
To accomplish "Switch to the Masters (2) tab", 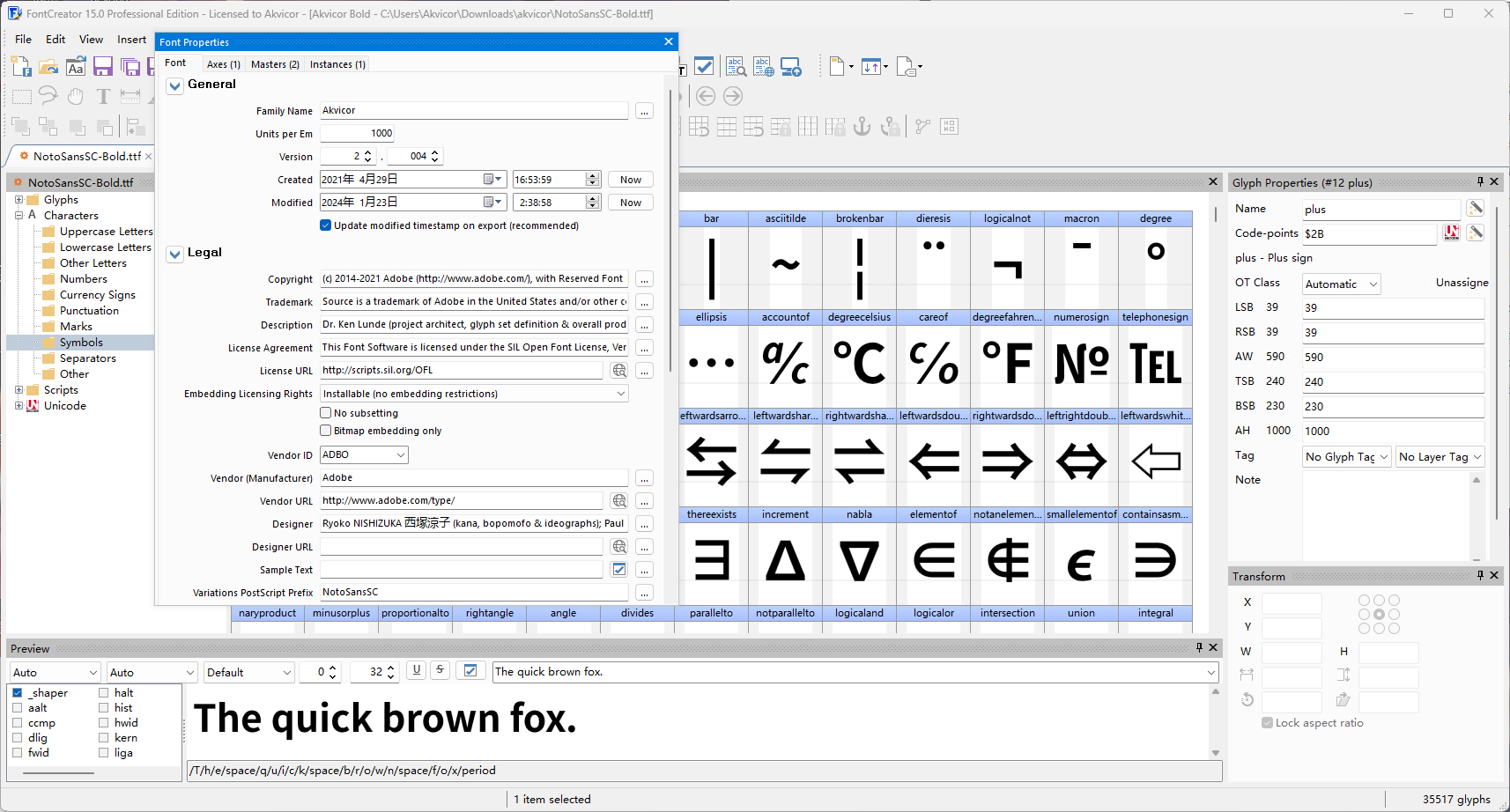I will click(x=275, y=64).
